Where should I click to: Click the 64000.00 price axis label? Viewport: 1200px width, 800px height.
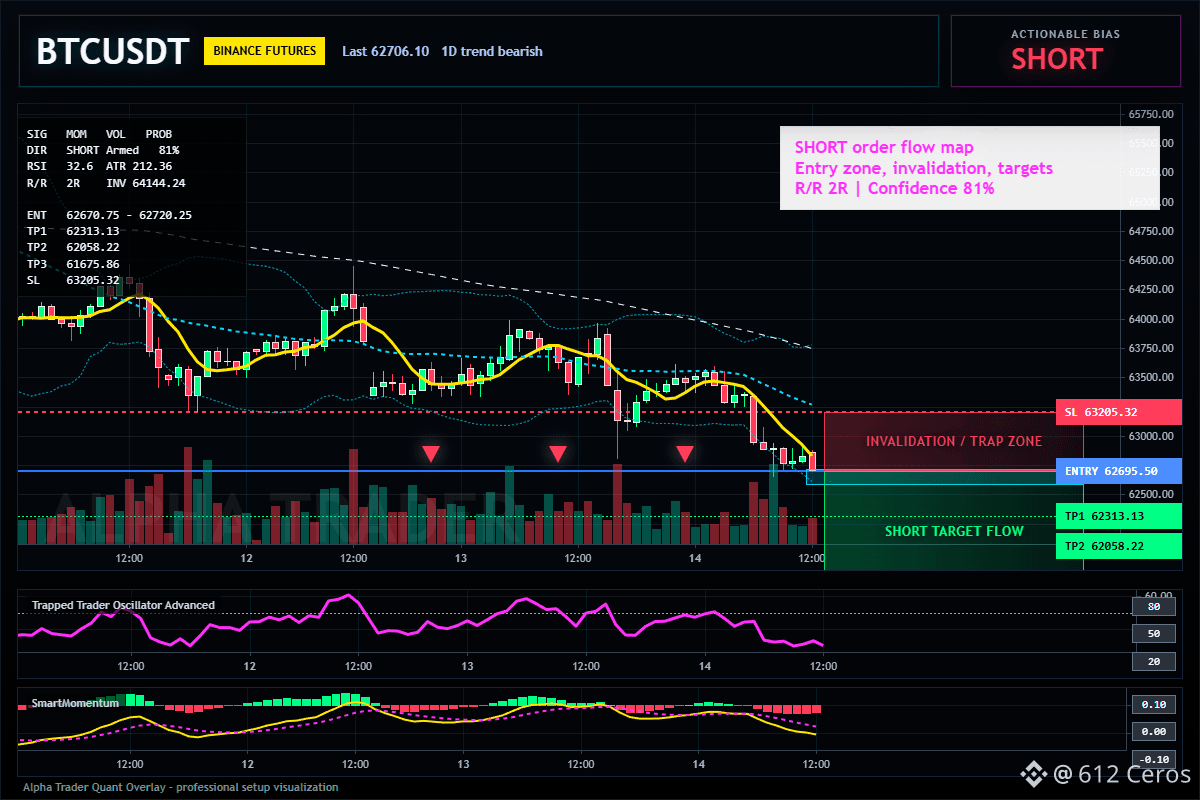coord(1150,319)
